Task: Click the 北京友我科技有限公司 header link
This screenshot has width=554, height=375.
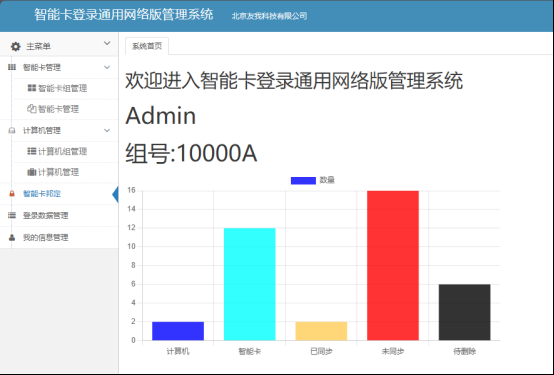Action: point(269,16)
